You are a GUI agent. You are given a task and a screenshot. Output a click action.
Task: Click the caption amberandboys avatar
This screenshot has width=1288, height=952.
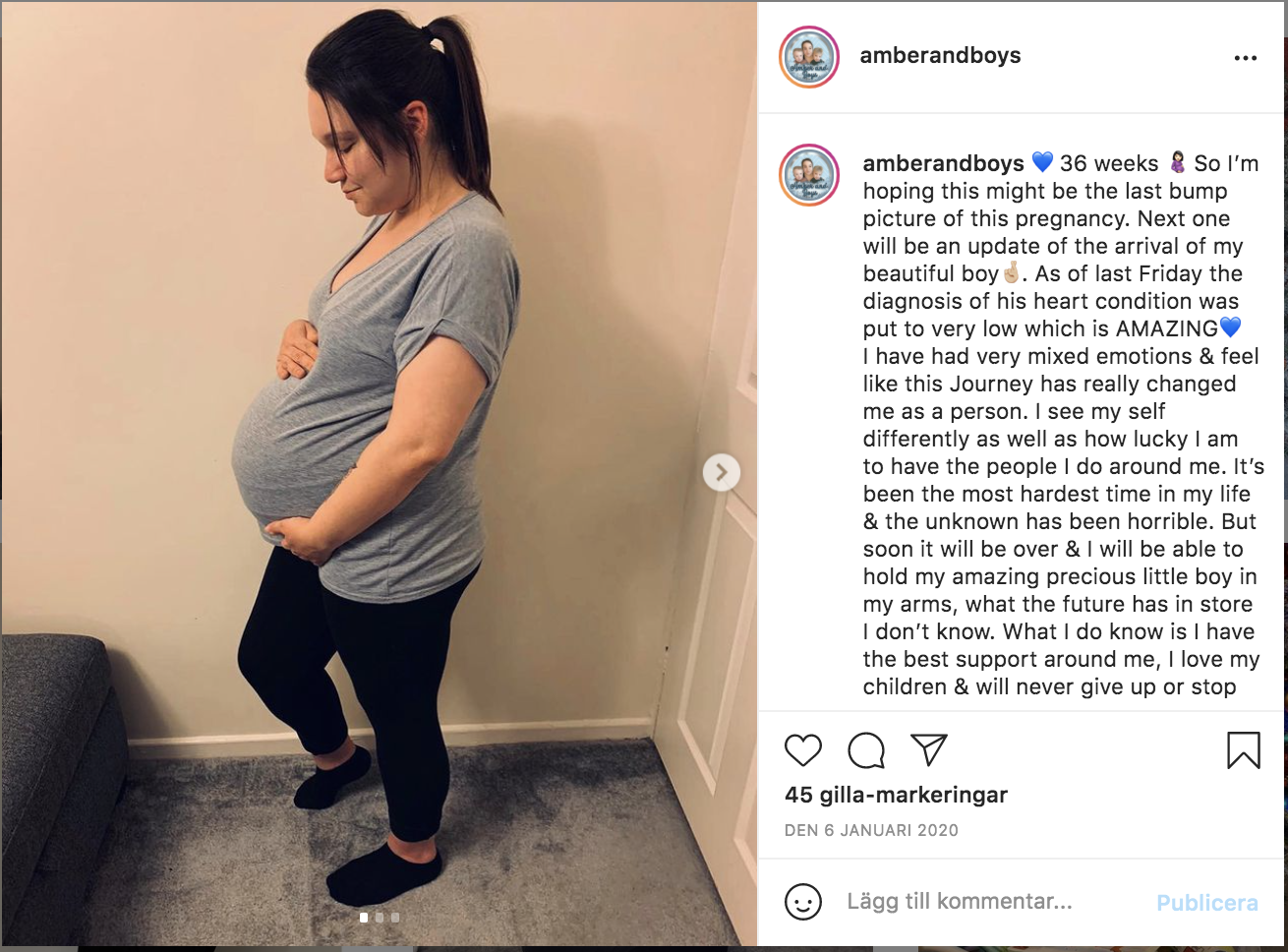pyautogui.click(x=808, y=175)
